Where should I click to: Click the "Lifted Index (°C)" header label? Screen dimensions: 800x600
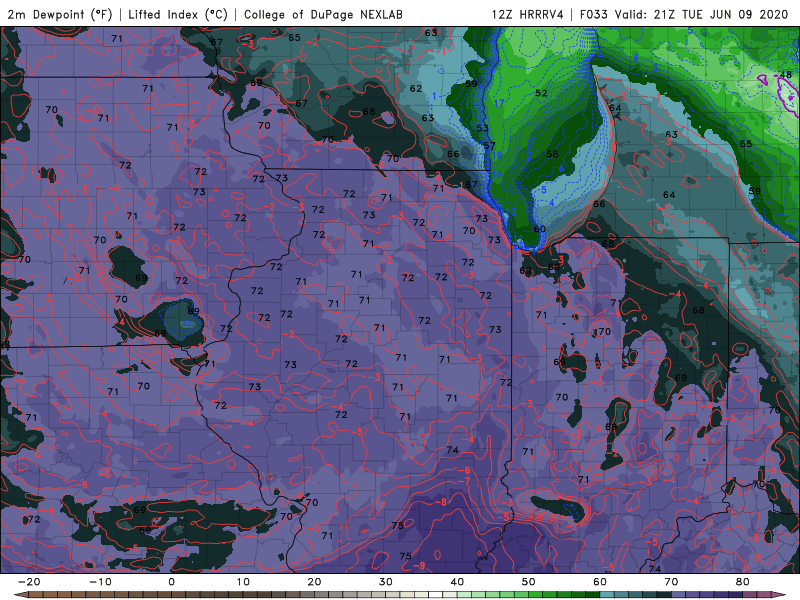178,14
